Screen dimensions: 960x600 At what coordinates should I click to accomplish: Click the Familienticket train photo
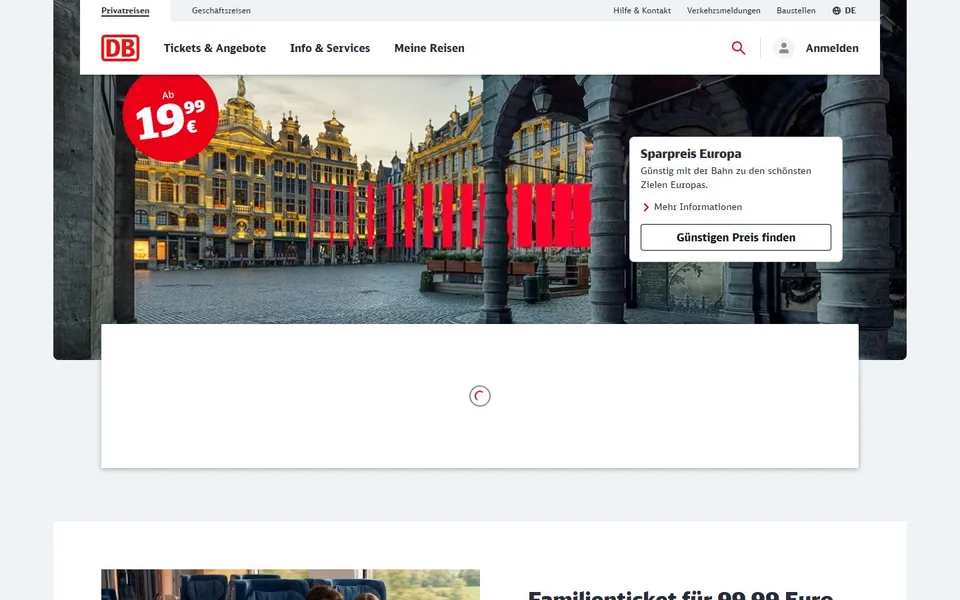coord(290,585)
